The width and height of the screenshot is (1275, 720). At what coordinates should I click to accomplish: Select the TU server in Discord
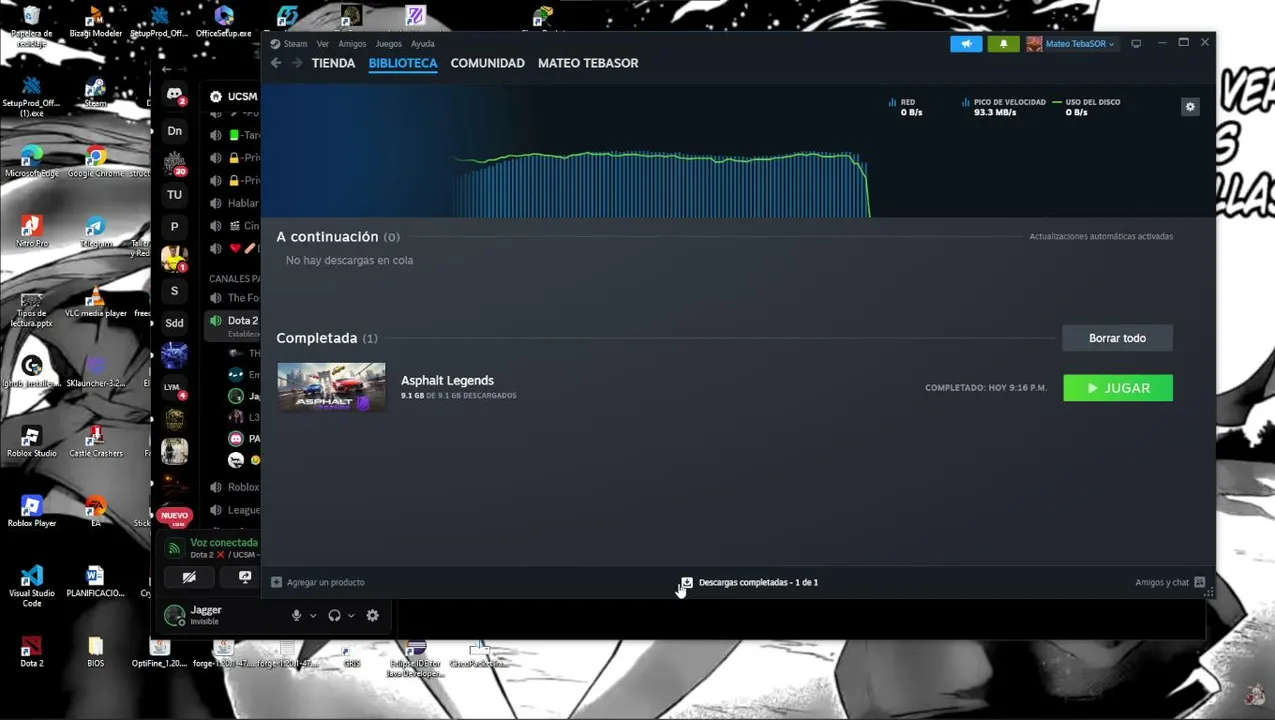174,195
